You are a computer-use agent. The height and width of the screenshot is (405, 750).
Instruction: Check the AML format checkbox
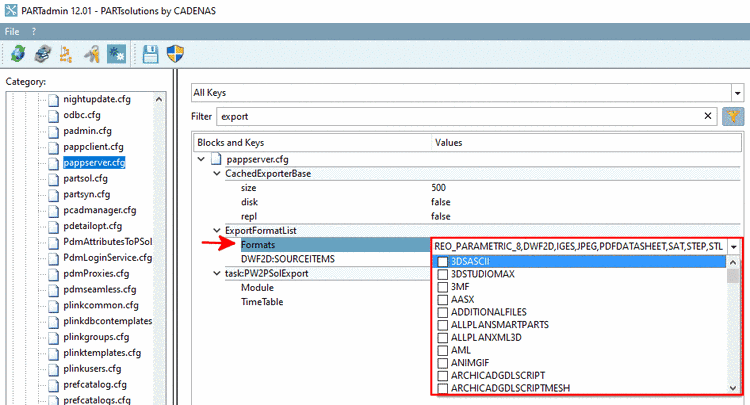tap(443, 350)
